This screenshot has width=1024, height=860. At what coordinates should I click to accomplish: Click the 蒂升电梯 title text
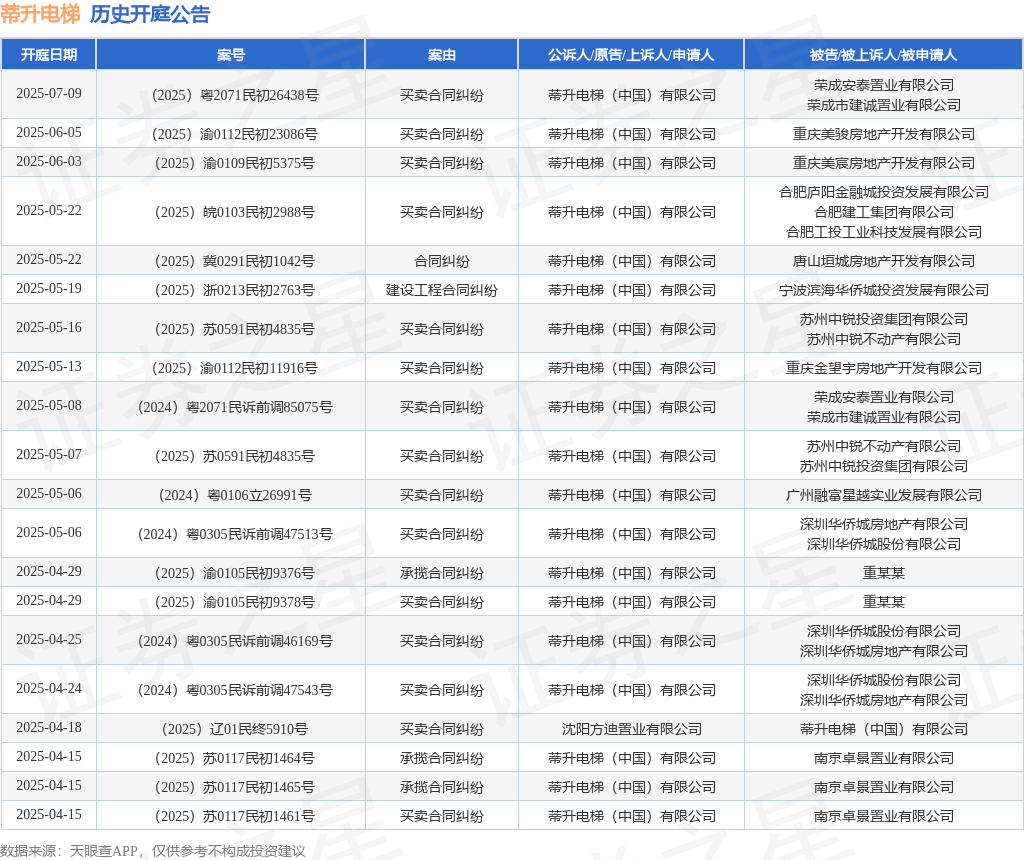(40, 14)
